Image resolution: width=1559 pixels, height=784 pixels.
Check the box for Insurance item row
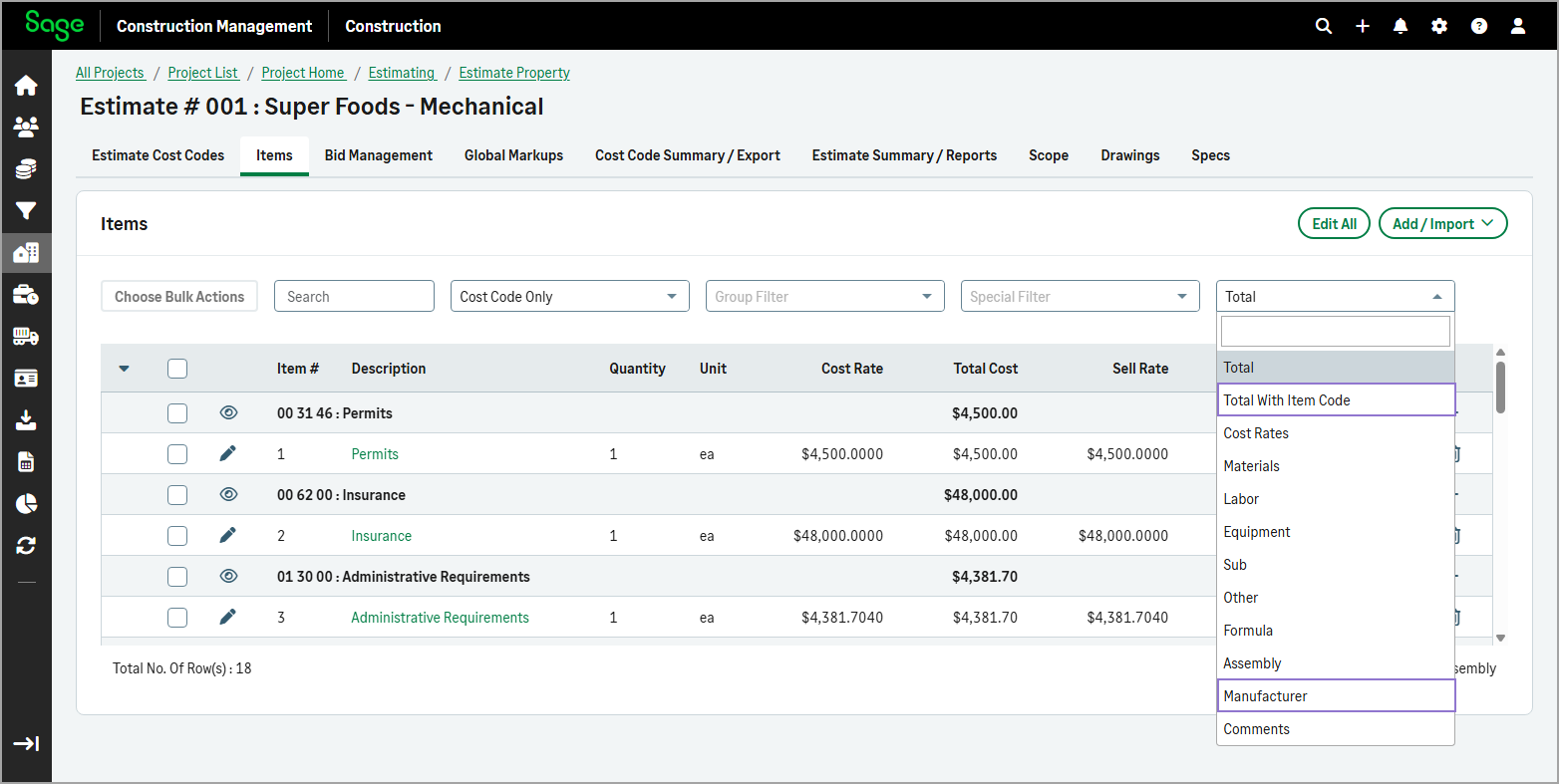pyautogui.click(x=177, y=536)
